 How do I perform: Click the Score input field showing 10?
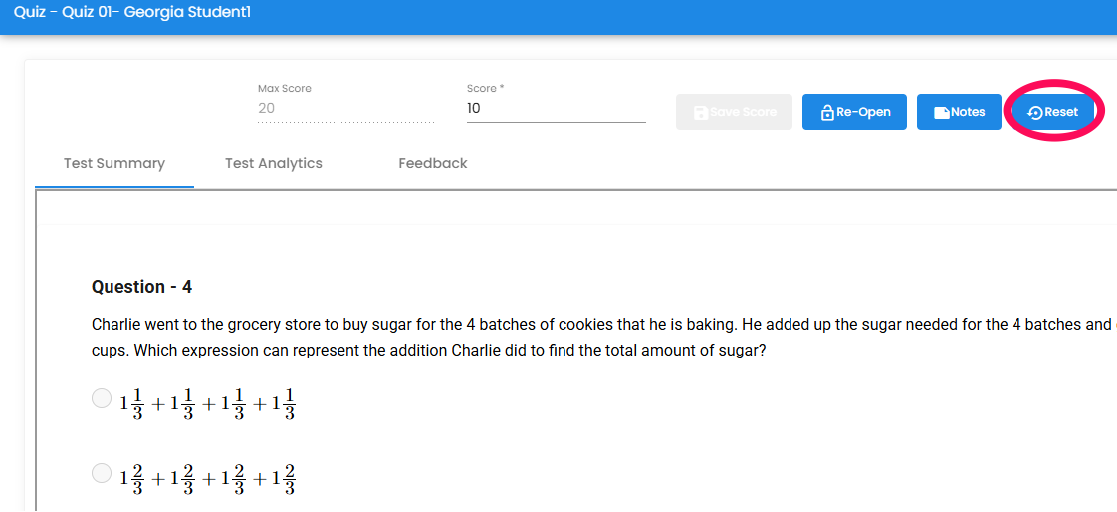click(x=556, y=109)
